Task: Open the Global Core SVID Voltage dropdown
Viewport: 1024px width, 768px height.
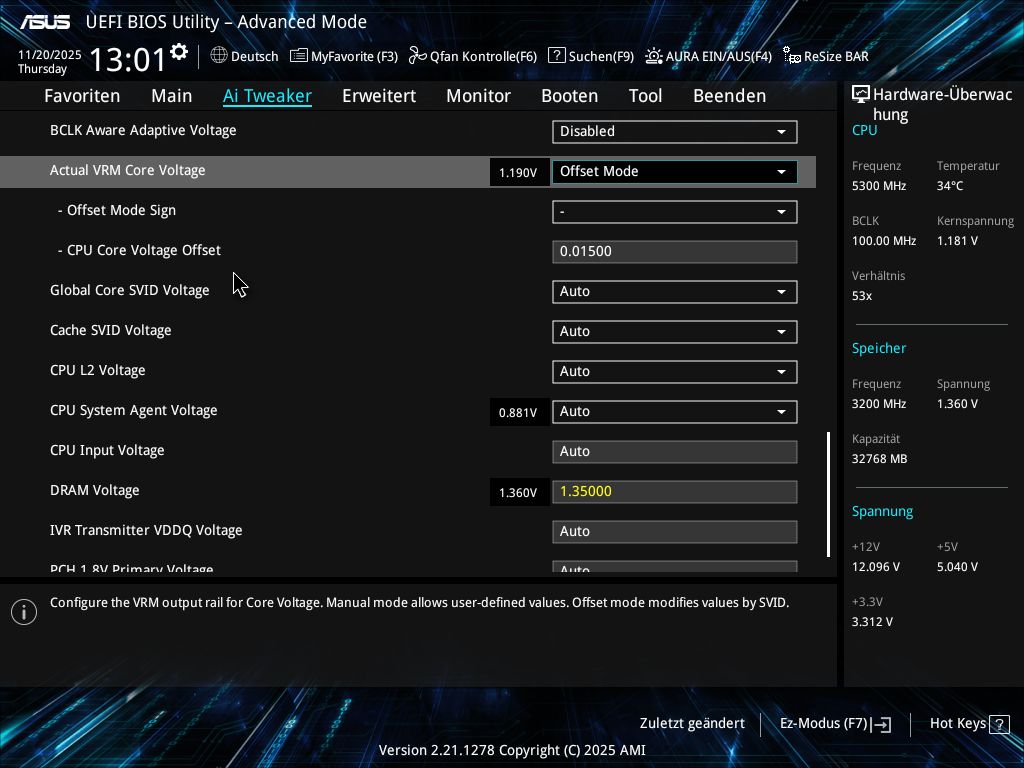Action: (675, 292)
